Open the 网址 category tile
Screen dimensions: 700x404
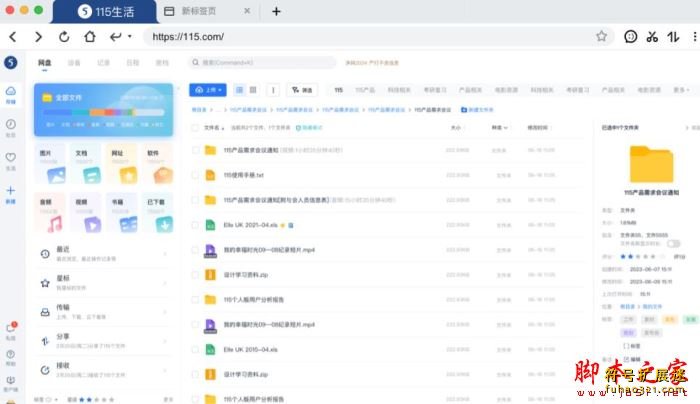click(x=121, y=164)
